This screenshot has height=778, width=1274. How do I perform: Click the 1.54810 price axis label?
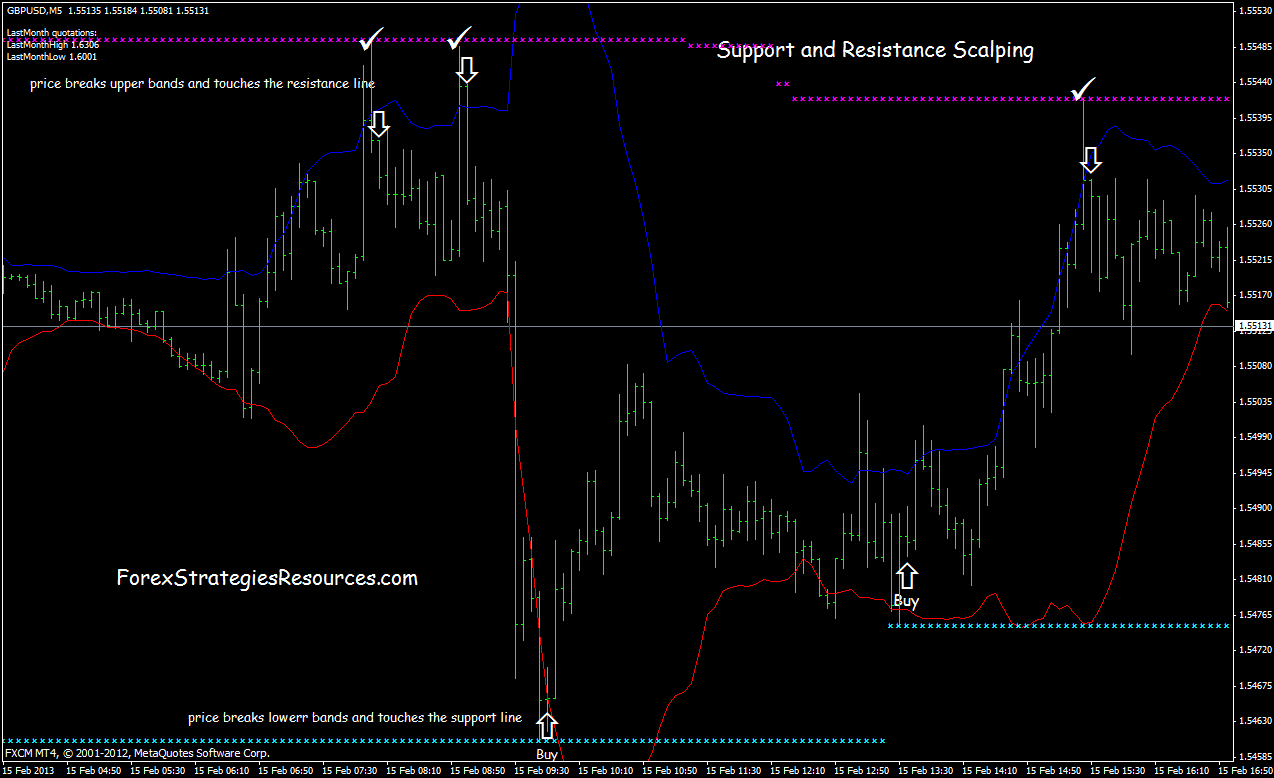coord(1254,579)
